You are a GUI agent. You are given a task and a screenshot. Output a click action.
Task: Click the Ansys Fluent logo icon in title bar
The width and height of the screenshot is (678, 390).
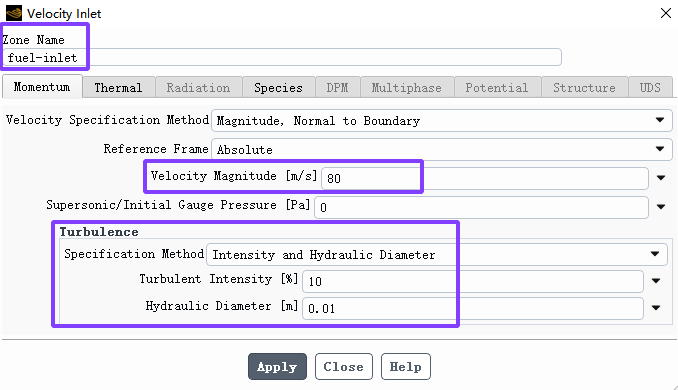pos(14,13)
